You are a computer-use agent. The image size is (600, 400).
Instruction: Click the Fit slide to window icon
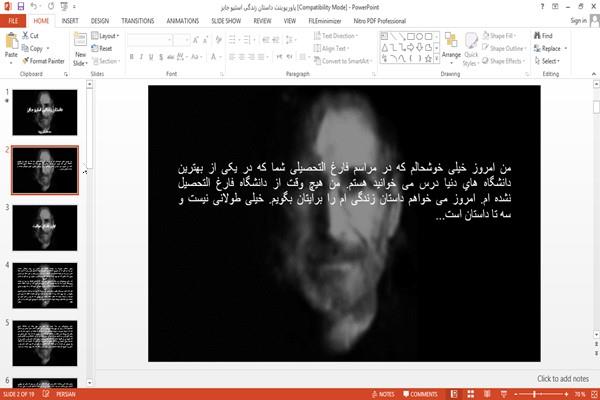(x=594, y=394)
